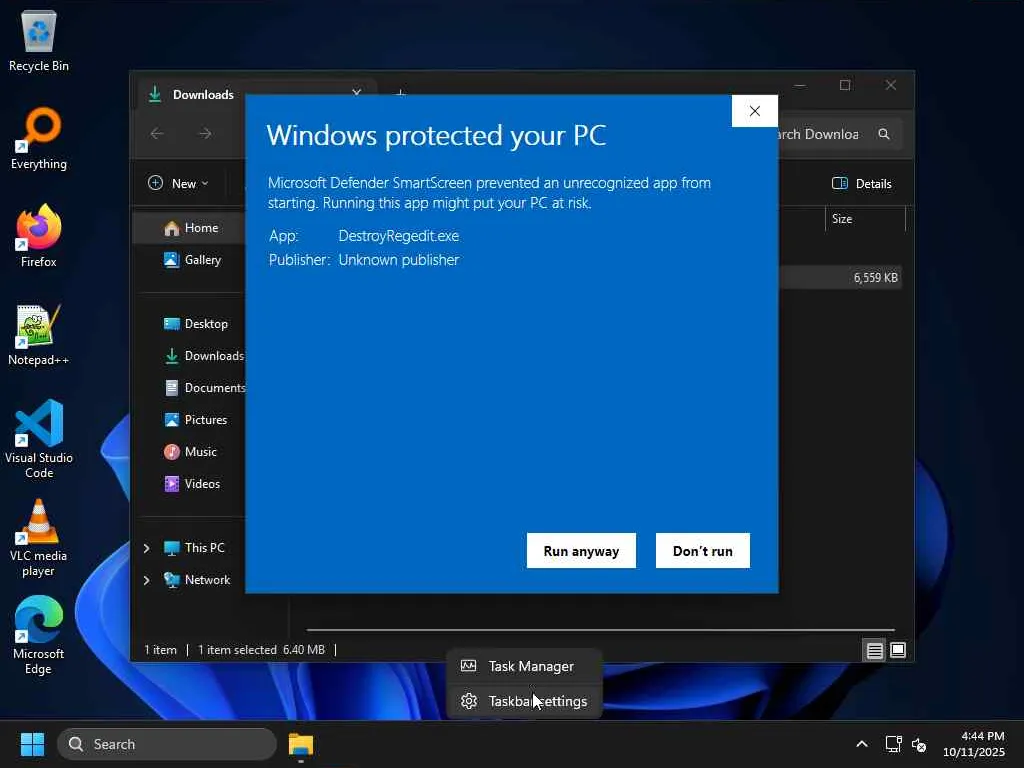Click Explorer back navigation arrow
This screenshot has width=1024, height=768.
pos(157,134)
